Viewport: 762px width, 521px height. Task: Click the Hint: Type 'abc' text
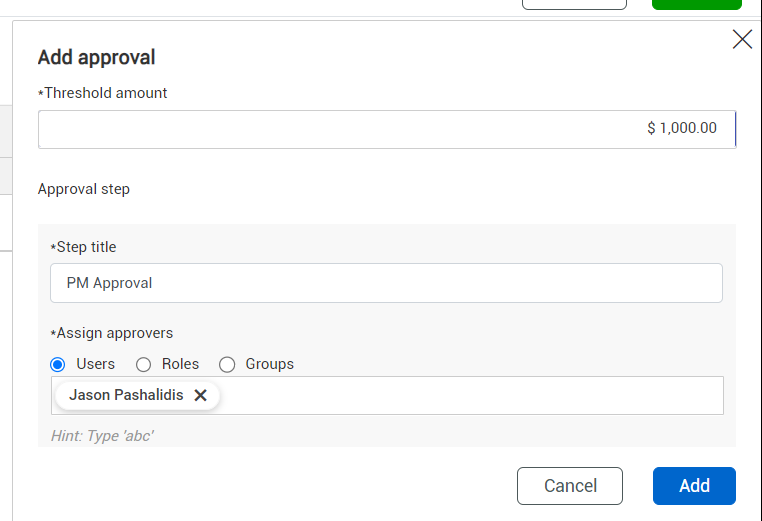click(102, 436)
